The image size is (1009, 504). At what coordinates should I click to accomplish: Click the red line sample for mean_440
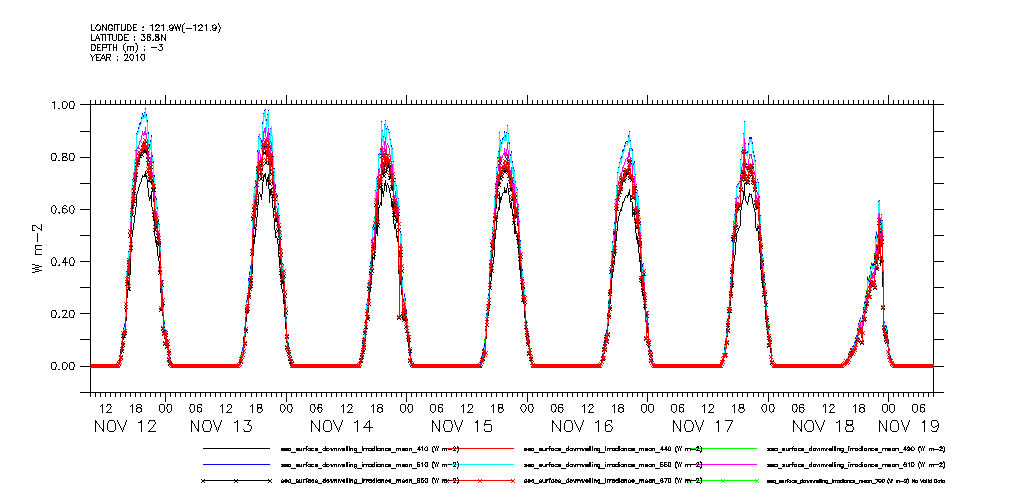[x=479, y=447]
